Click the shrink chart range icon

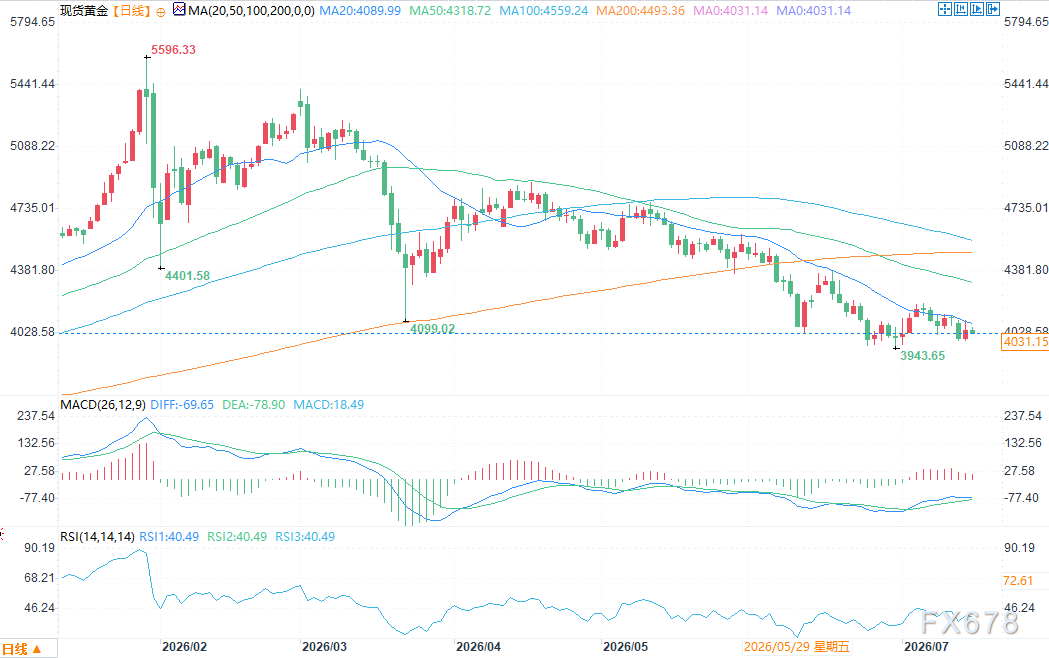pyautogui.click(x=961, y=9)
